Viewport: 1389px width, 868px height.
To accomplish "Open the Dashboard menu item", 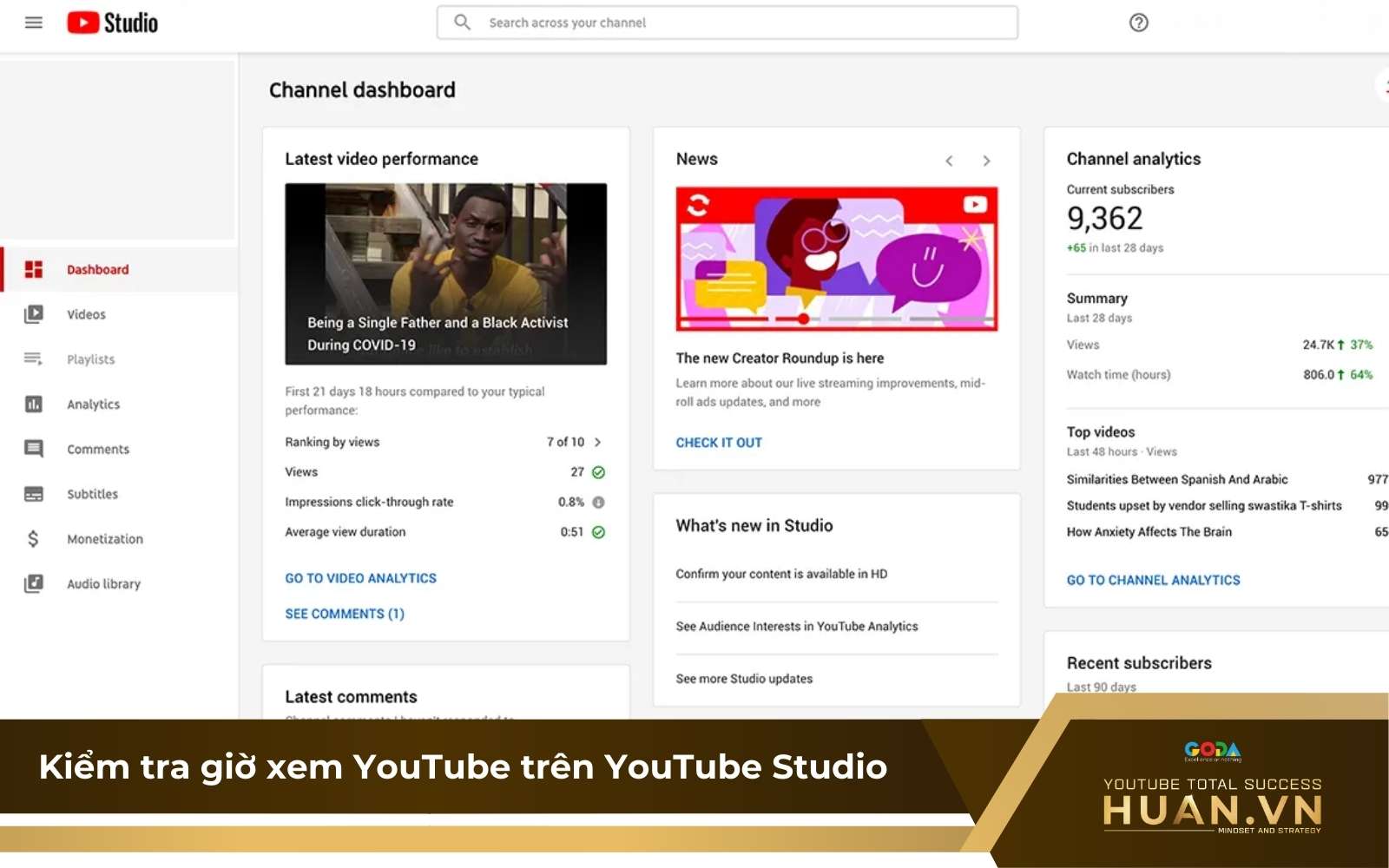I will click(x=120, y=269).
